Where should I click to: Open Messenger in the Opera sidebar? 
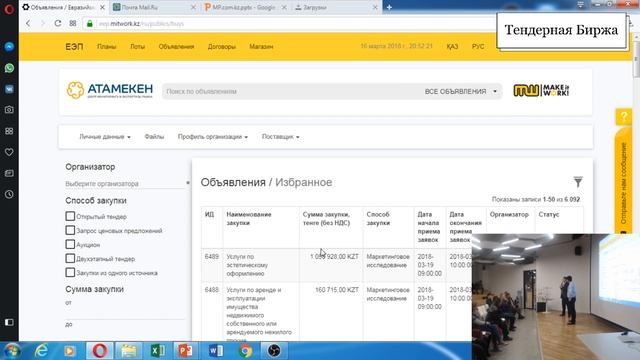point(9,47)
